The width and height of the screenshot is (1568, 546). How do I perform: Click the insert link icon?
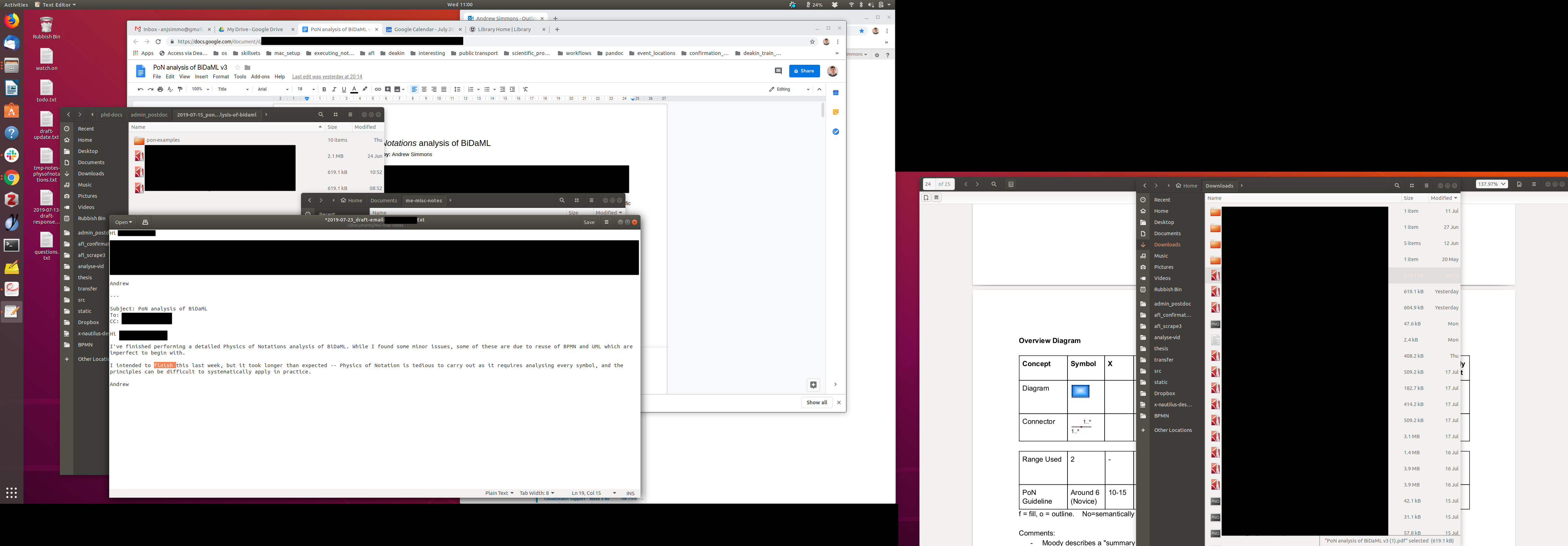[x=377, y=90]
